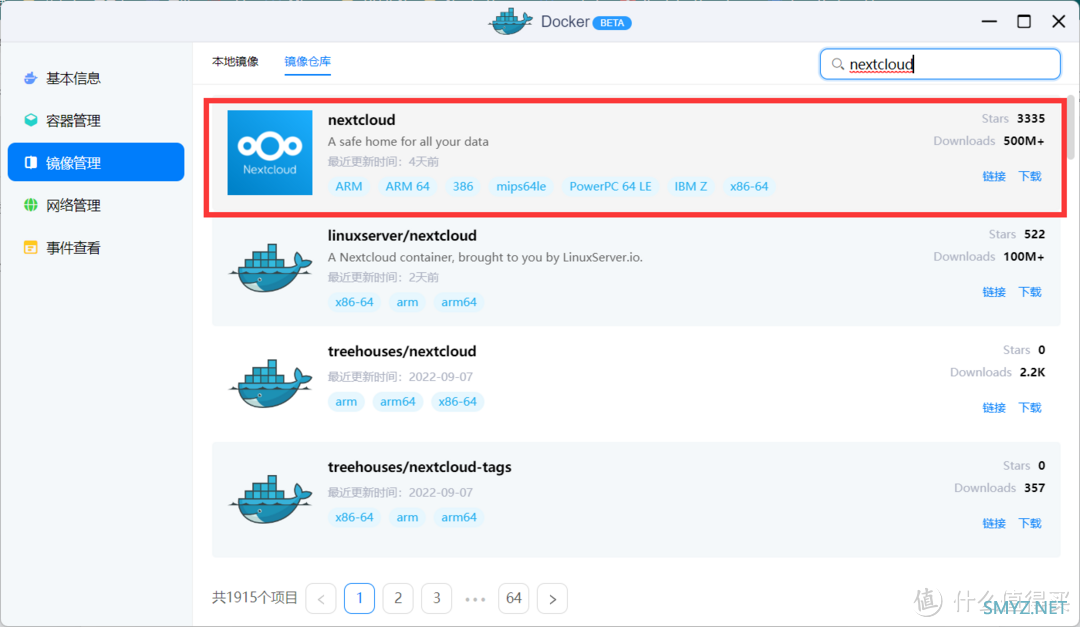Click the arm tag on treehouses/nextcloud-tags
Viewport: 1080px width, 627px height.
pyautogui.click(x=407, y=517)
